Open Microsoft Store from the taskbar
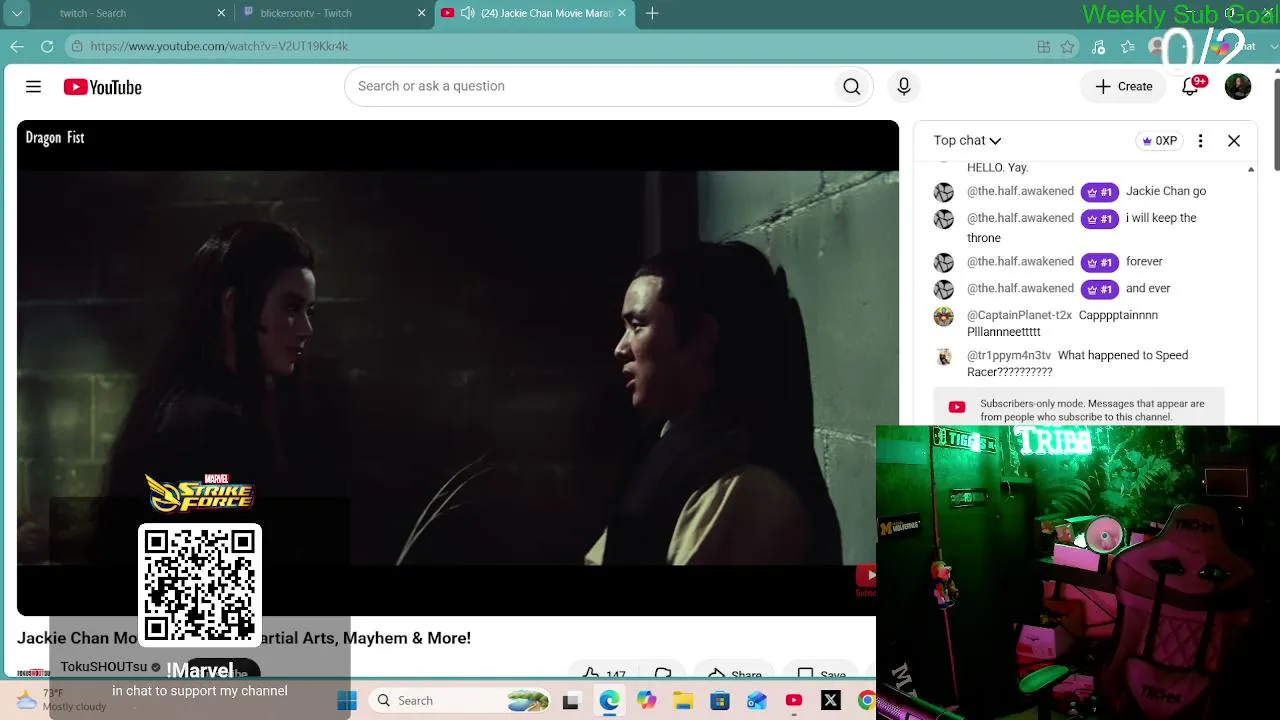This screenshot has width=1280, height=720. (720, 701)
